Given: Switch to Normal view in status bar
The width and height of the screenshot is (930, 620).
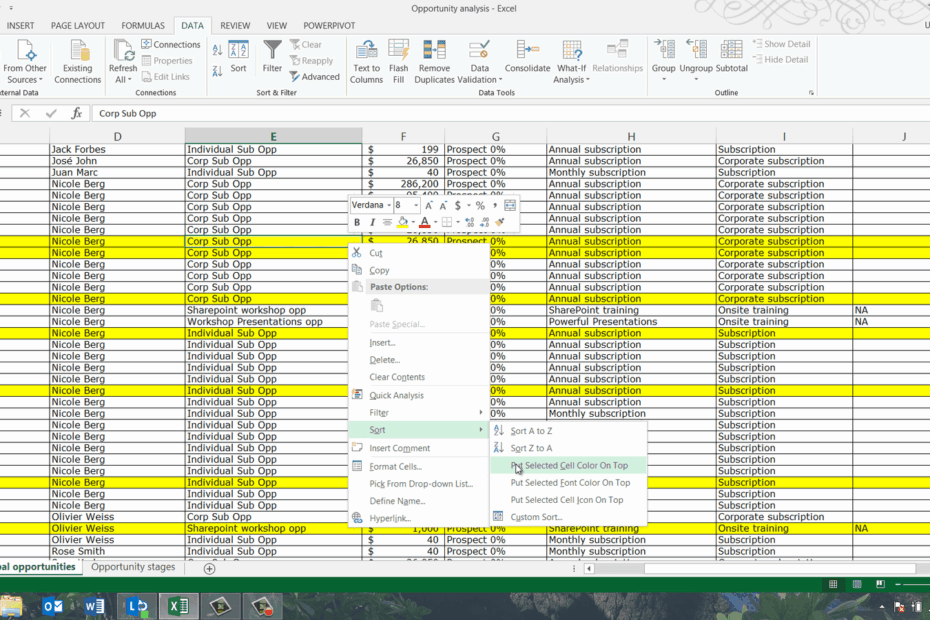Looking at the screenshot, I should tap(833, 584).
